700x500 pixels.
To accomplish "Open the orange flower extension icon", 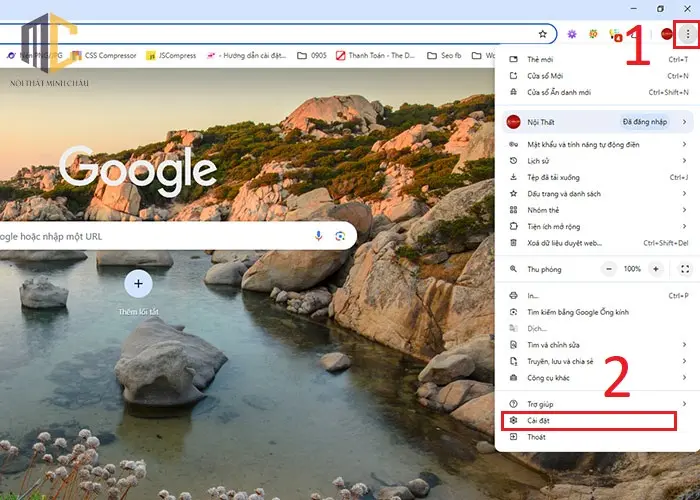I will tap(593, 34).
